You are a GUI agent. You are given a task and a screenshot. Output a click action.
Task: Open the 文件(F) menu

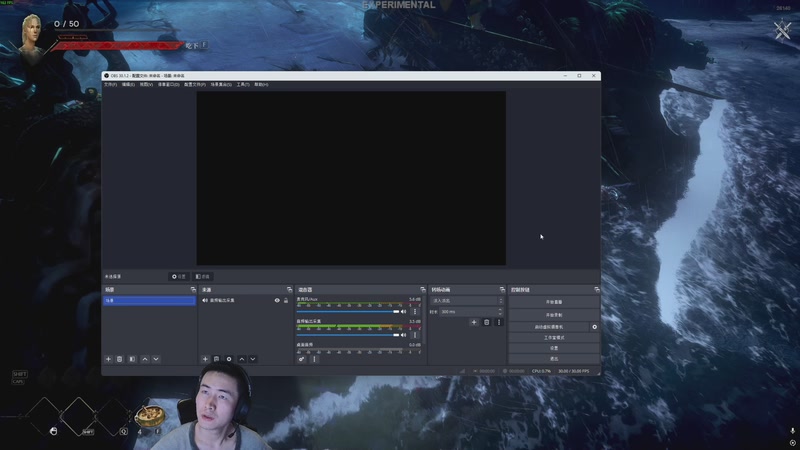point(110,85)
